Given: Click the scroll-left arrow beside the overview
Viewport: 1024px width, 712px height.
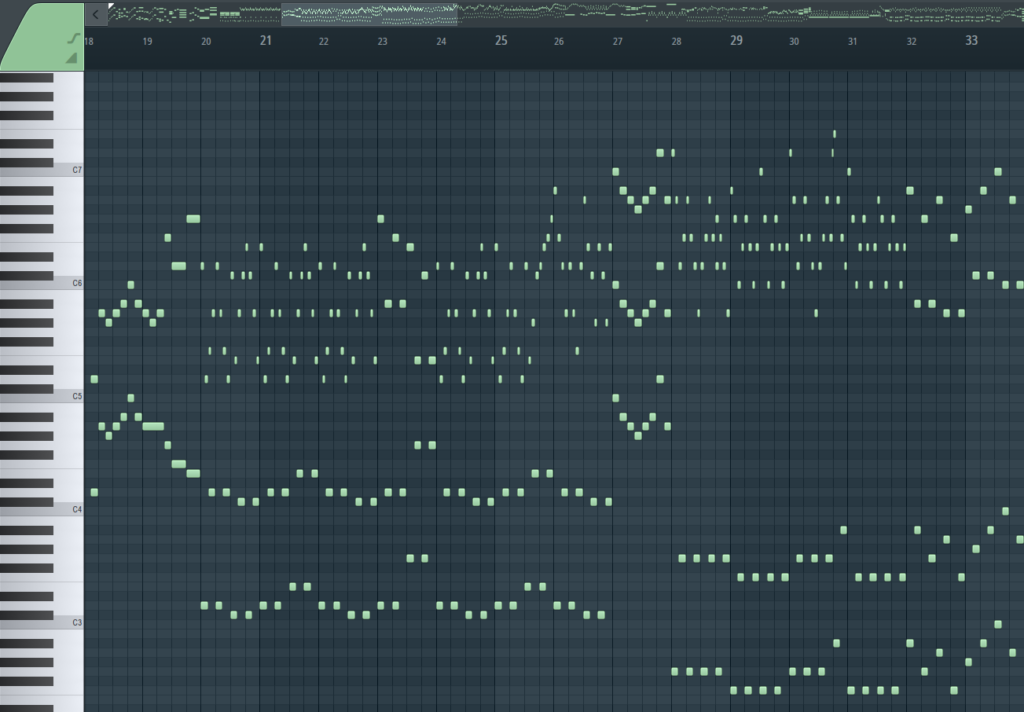Looking at the screenshot, I should tap(95, 14).
